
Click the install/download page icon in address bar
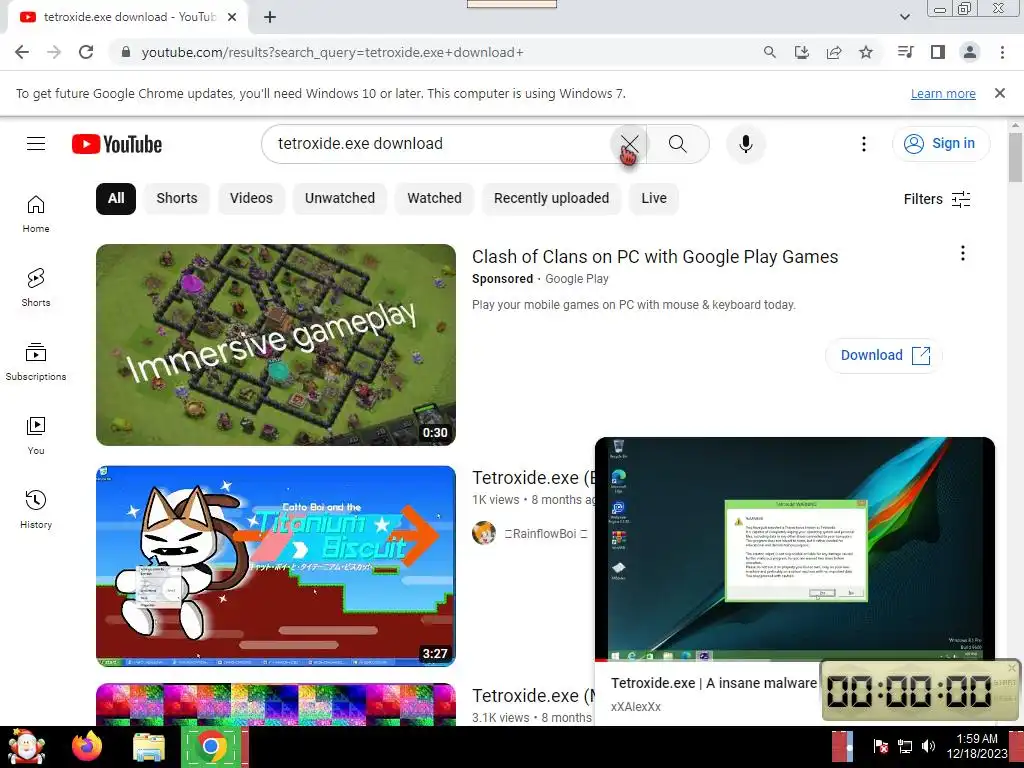coord(802,52)
